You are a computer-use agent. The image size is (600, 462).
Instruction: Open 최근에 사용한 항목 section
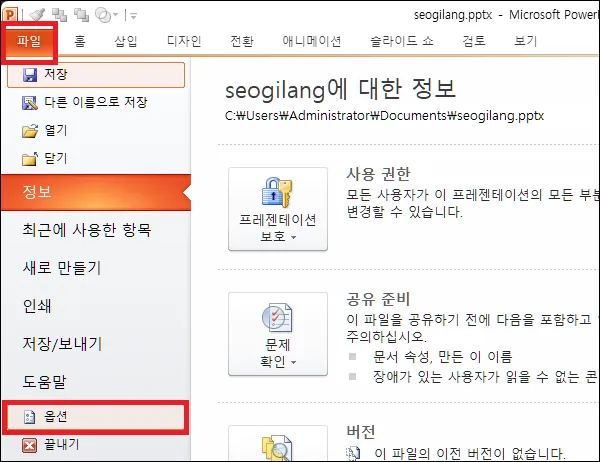(x=87, y=230)
